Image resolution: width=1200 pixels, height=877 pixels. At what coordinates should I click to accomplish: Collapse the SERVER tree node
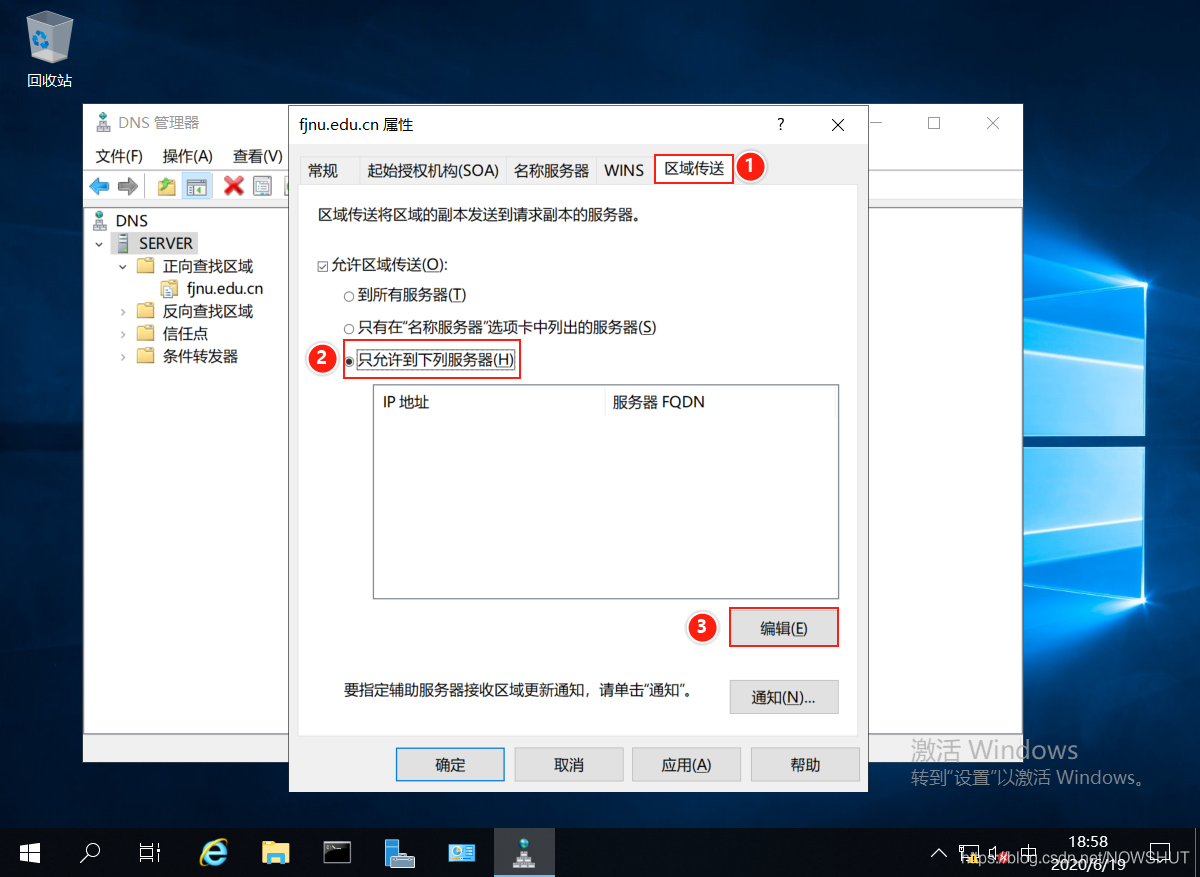tap(99, 244)
